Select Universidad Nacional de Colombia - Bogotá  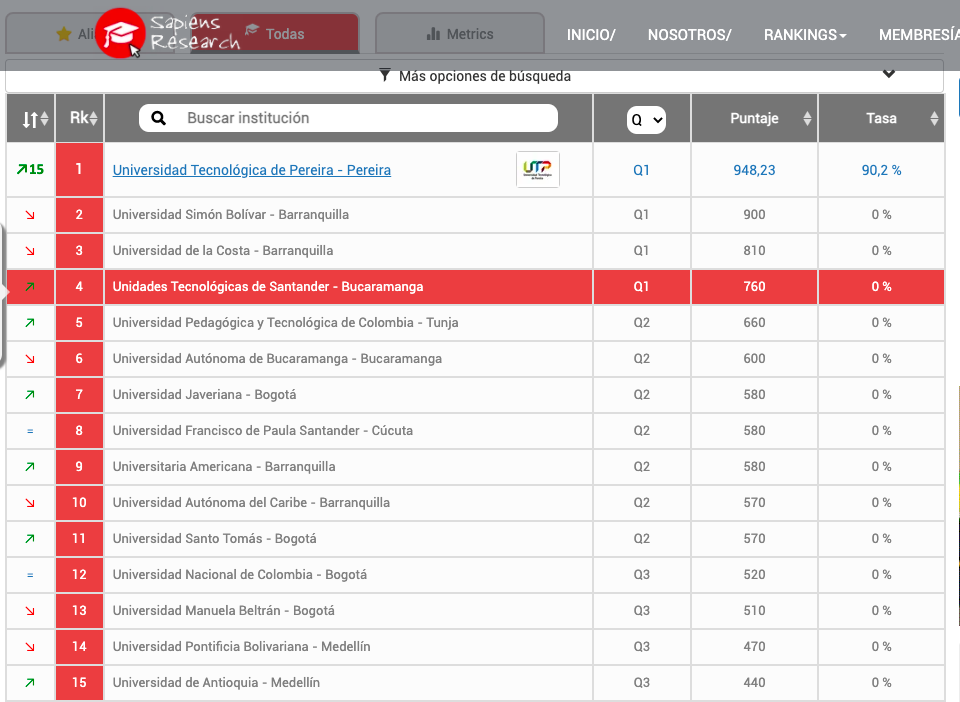coord(240,575)
